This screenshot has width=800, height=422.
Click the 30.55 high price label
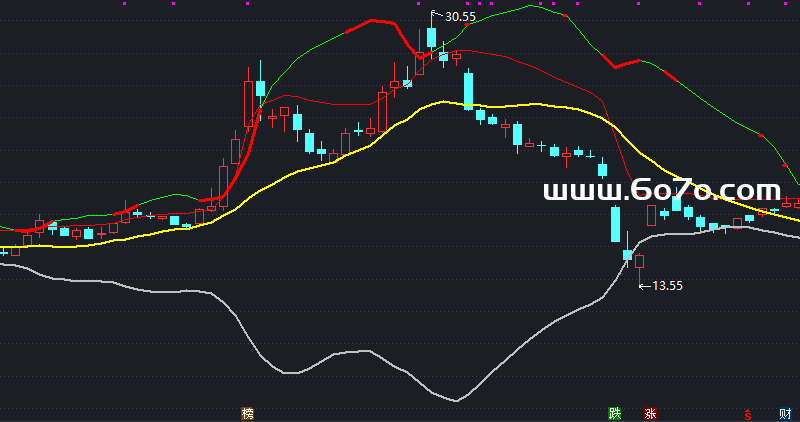point(460,17)
